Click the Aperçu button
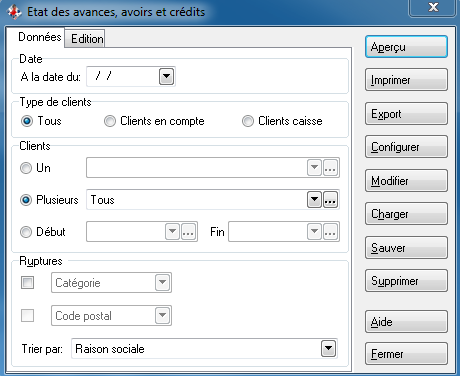The height and width of the screenshot is (376, 460). click(406, 47)
